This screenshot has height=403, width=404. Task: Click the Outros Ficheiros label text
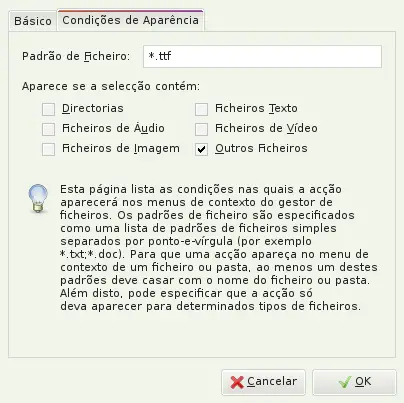(x=261, y=148)
